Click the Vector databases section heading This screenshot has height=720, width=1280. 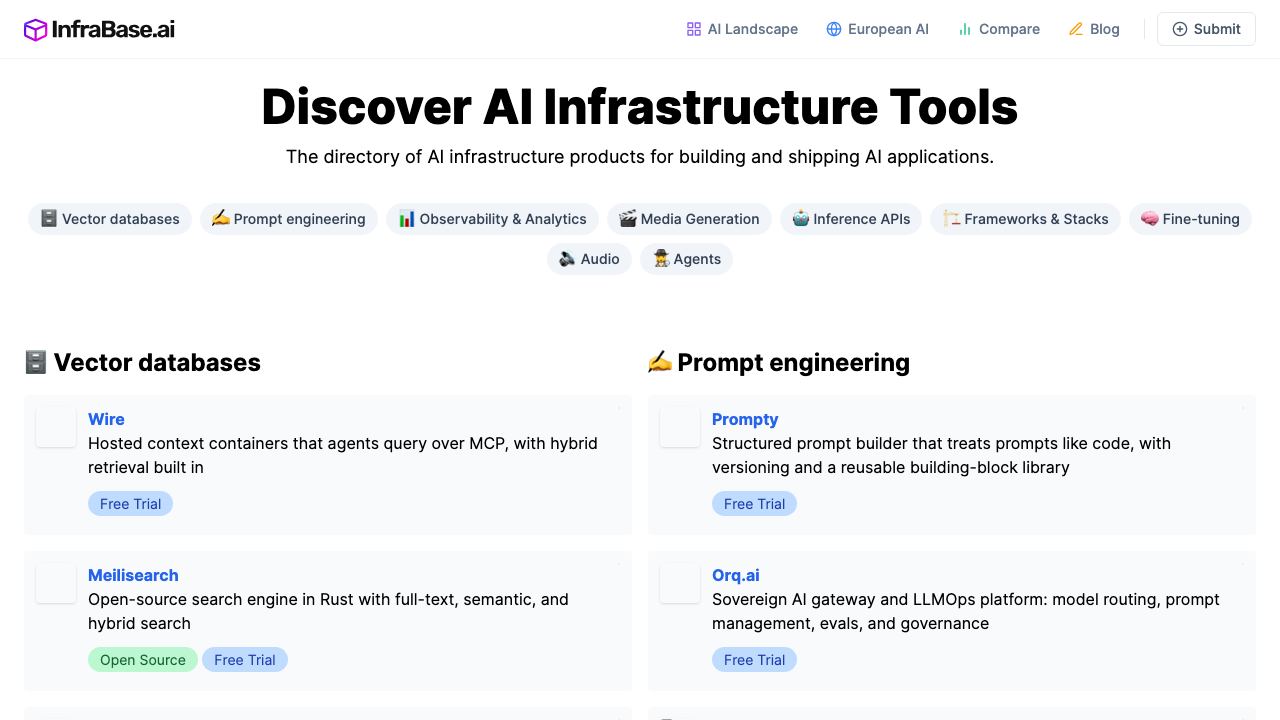pyautogui.click(x=142, y=362)
